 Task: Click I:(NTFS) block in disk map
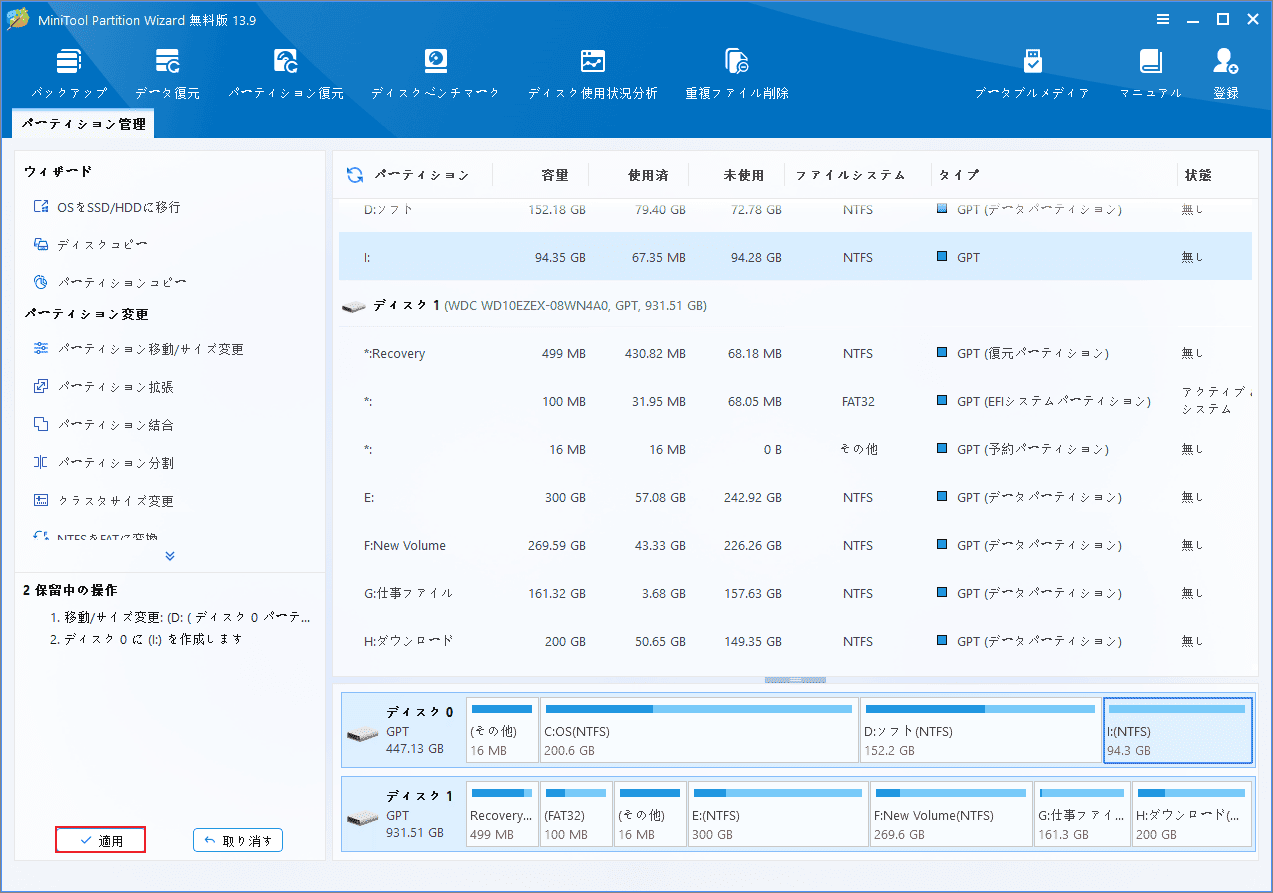click(x=1178, y=730)
